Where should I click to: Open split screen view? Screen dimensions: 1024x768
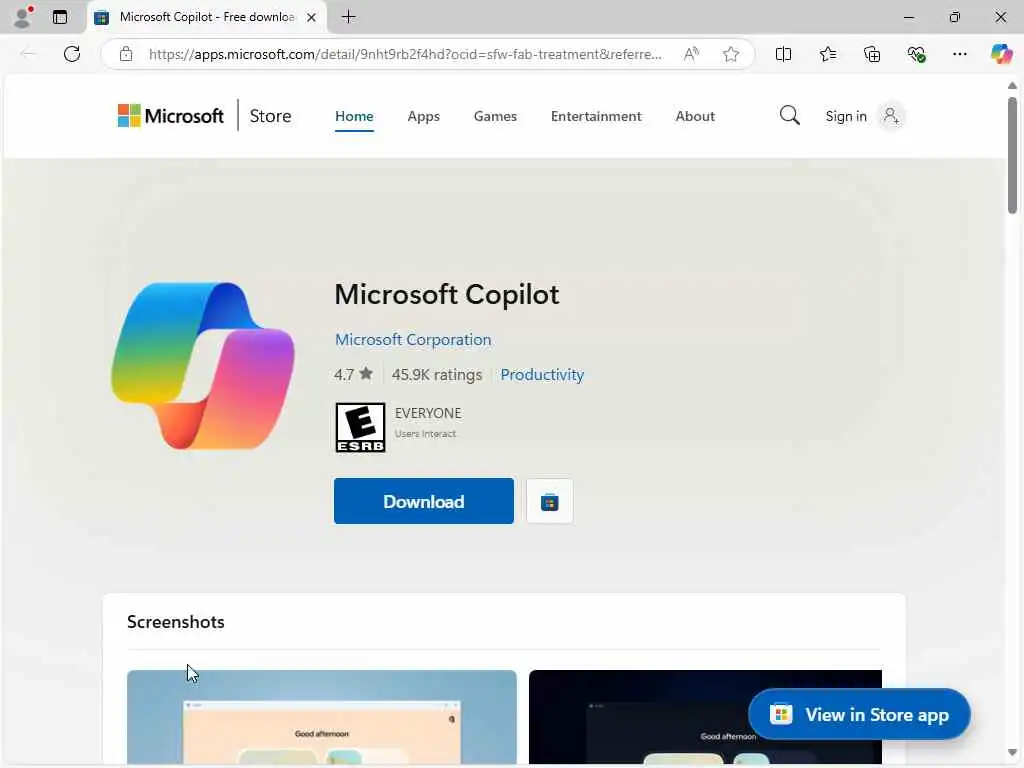783,54
